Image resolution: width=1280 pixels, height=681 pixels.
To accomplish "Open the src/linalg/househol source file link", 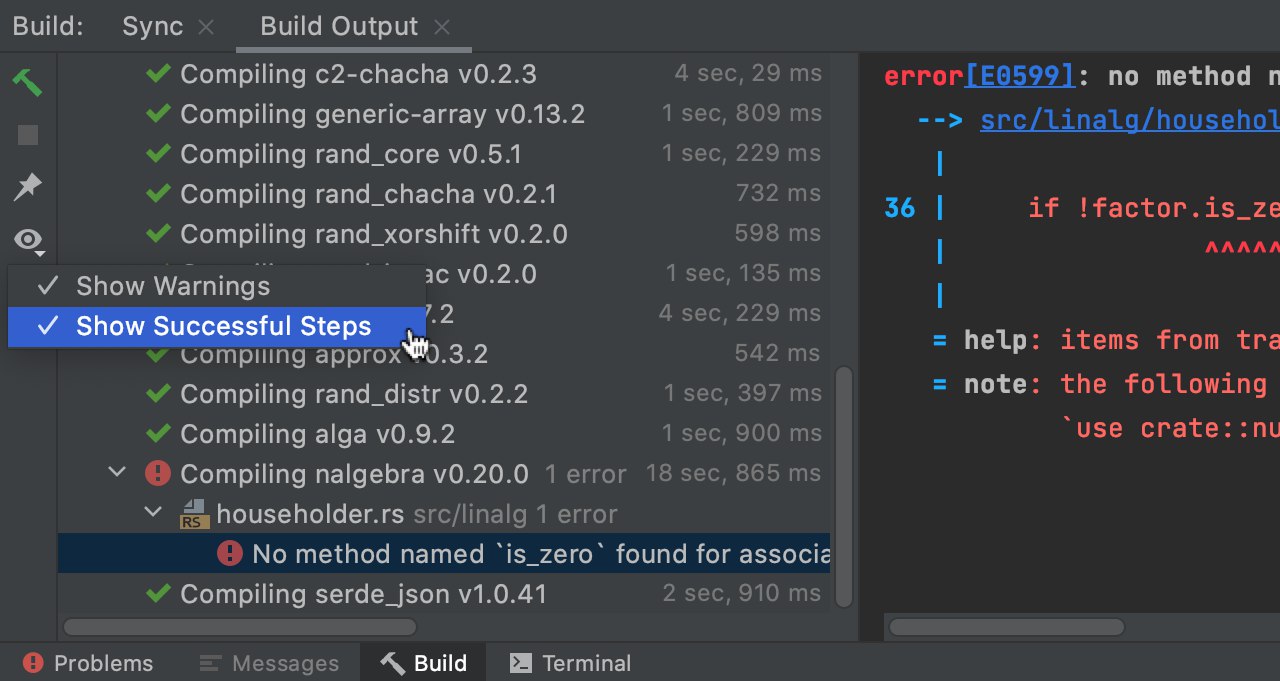I will coord(1130,120).
